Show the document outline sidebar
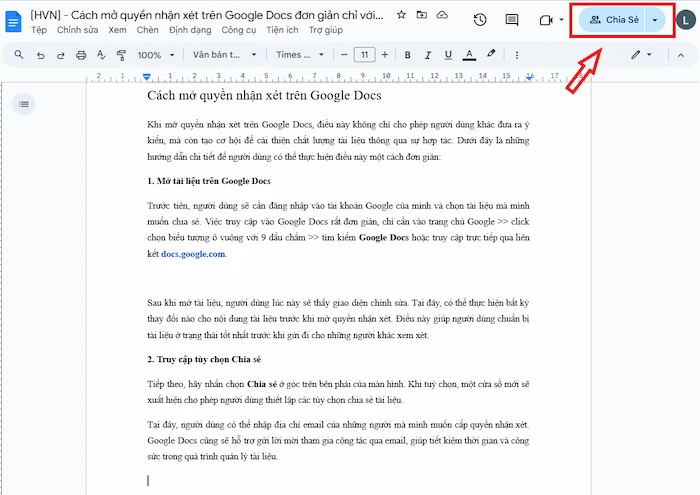Screen dimensions: 700x495 (x=24, y=103)
